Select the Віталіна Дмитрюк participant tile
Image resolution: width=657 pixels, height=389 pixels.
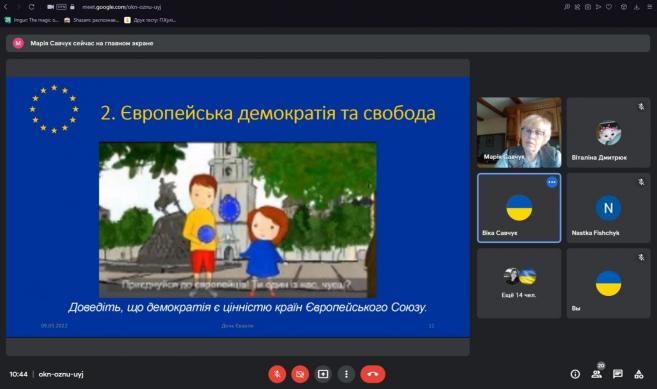608,132
